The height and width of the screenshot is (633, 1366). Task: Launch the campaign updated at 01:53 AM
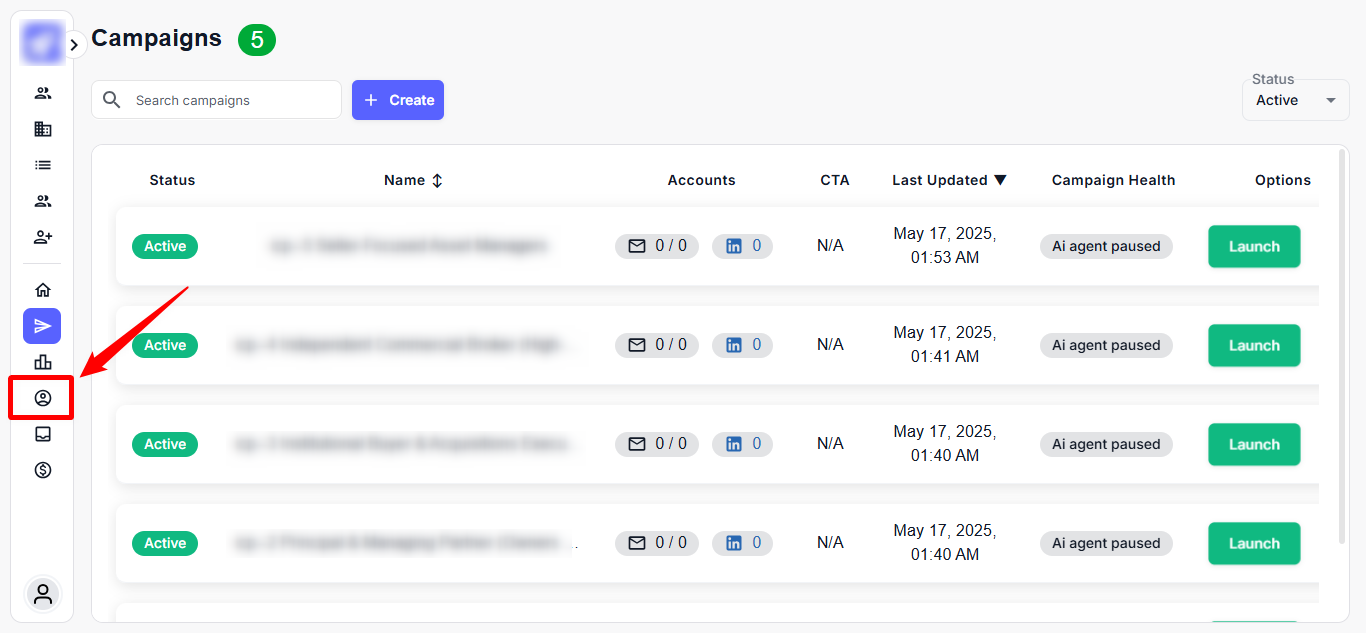(x=1254, y=246)
